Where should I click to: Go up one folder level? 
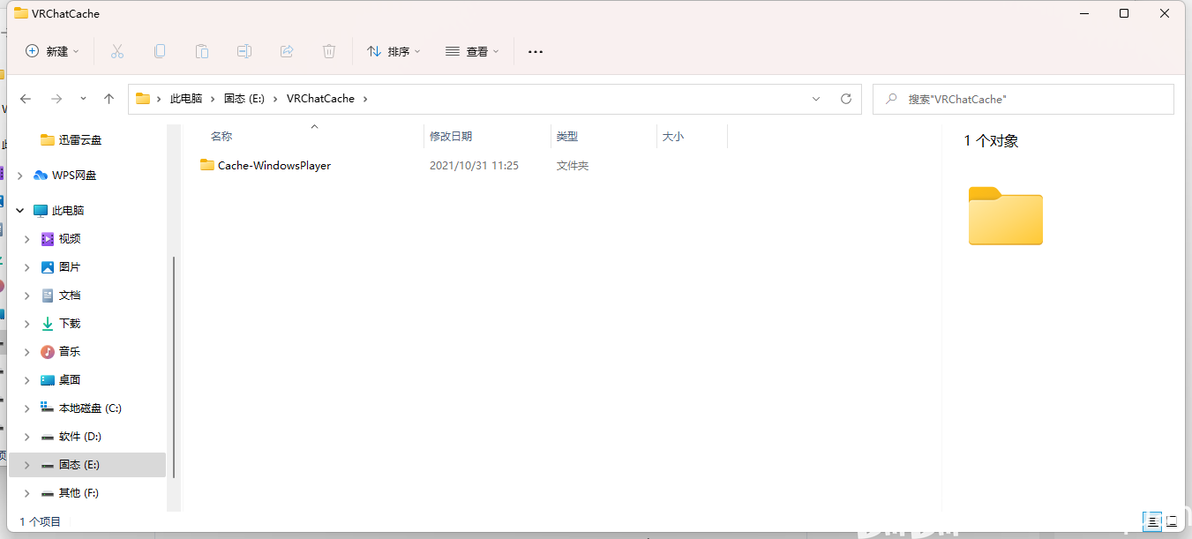point(109,99)
